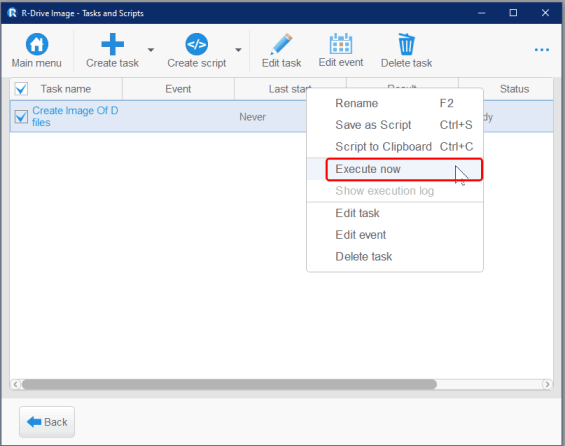Click the Edit task pencil icon
The image size is (565, 446).
click(x=281, y=44)
